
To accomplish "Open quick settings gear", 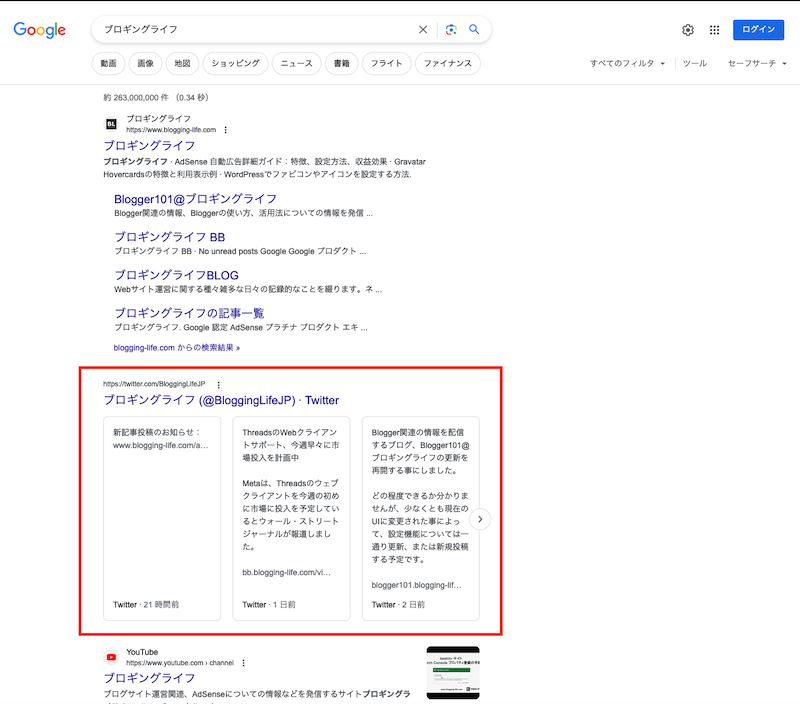I will point(687,30).
